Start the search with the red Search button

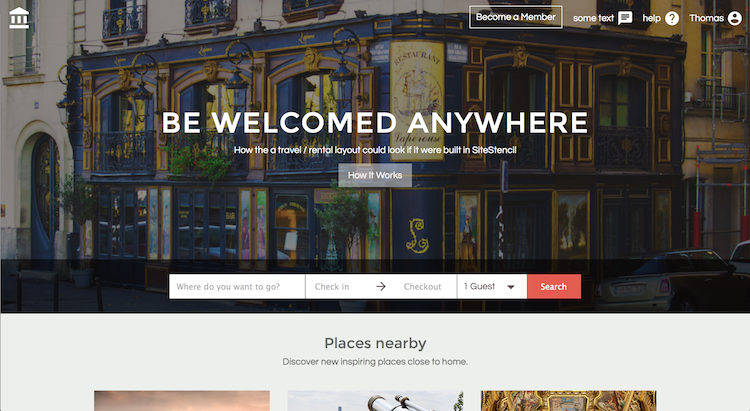pos(554,287)
